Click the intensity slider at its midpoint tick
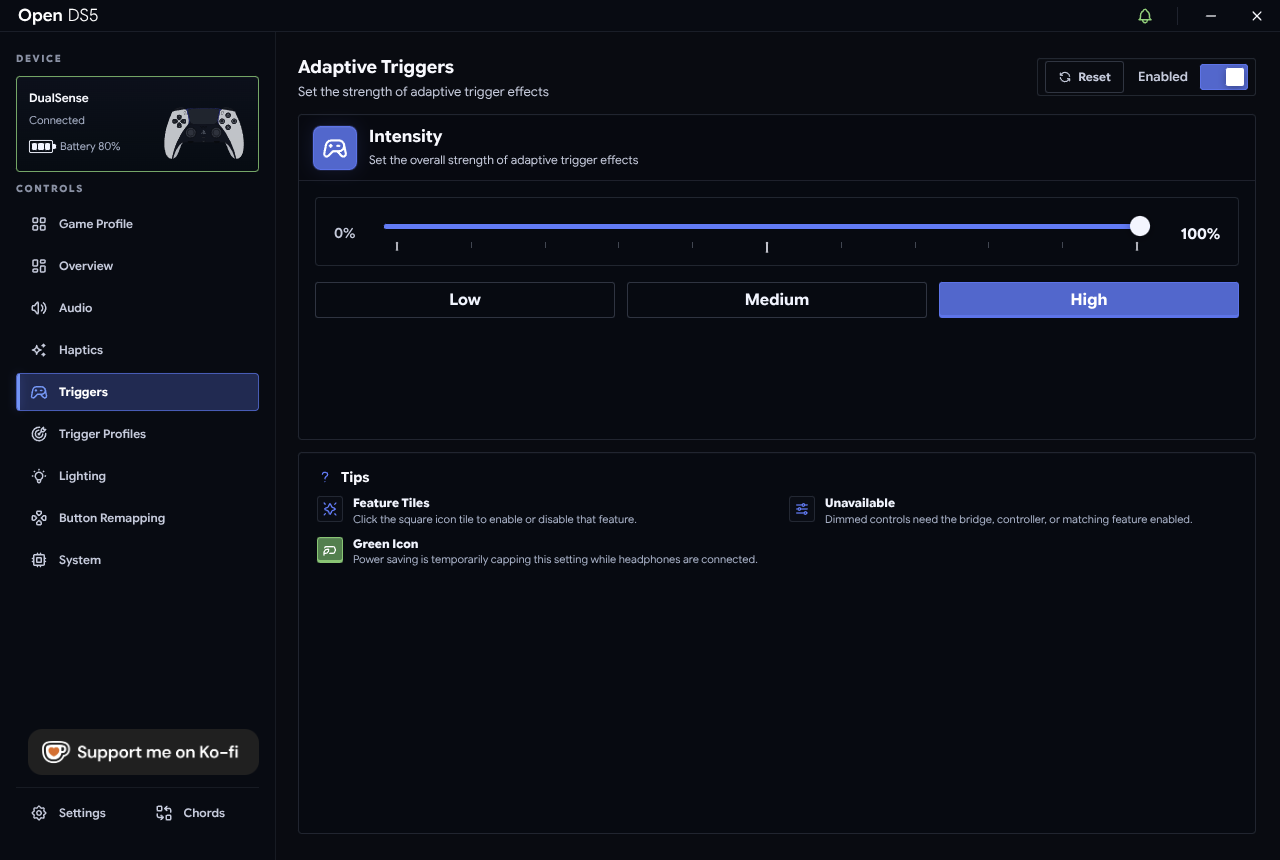 [767, 246]
